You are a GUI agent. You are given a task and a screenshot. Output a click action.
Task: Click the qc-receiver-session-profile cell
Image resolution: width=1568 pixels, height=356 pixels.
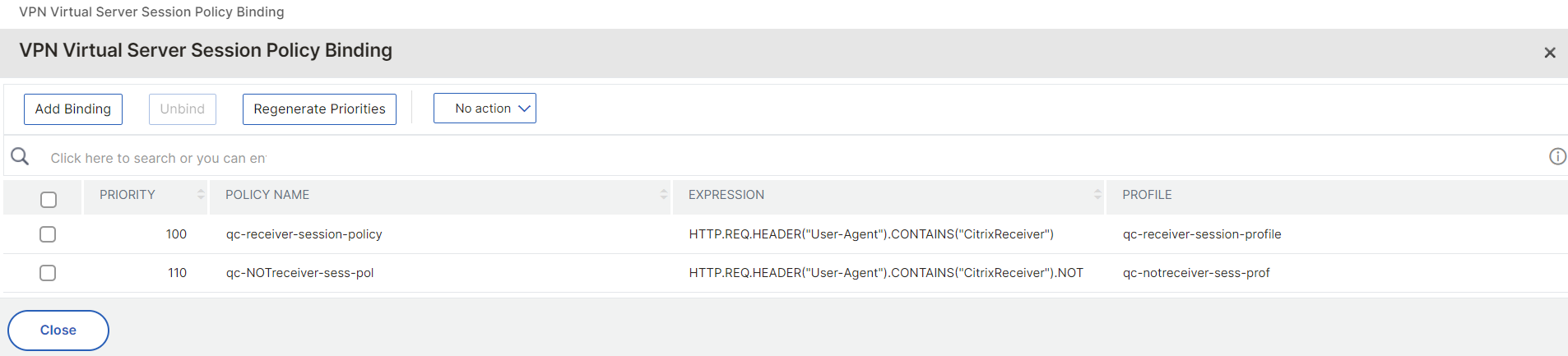click(1202, 234)
